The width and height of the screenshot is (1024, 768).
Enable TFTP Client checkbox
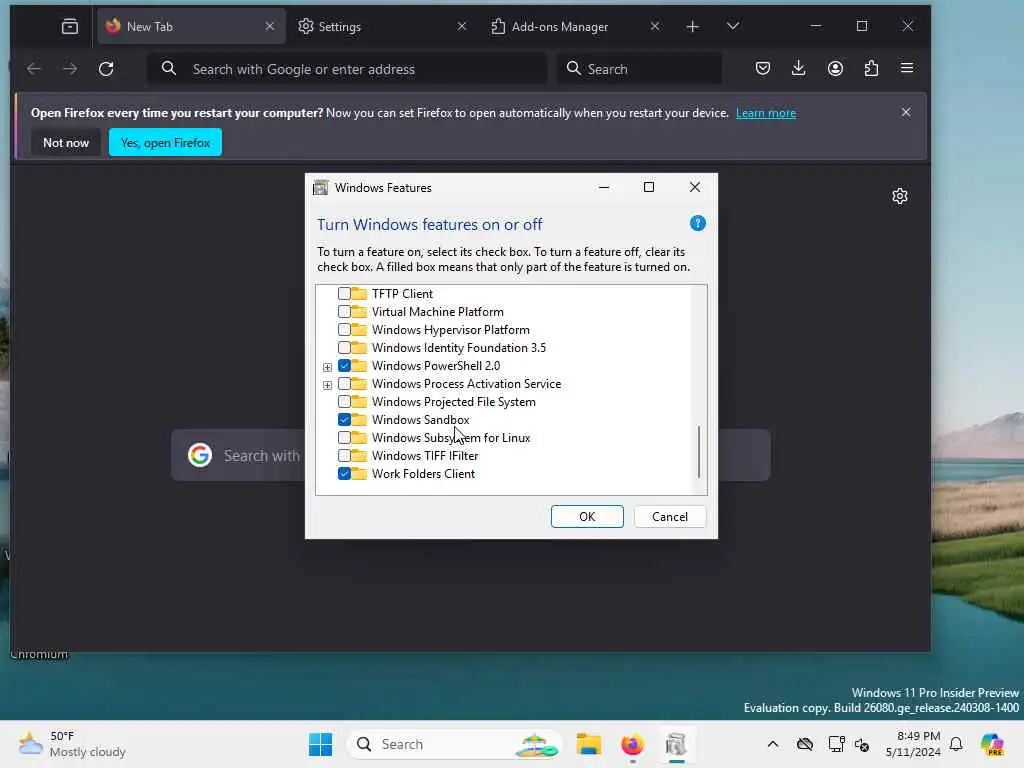[x=344, y=294]
